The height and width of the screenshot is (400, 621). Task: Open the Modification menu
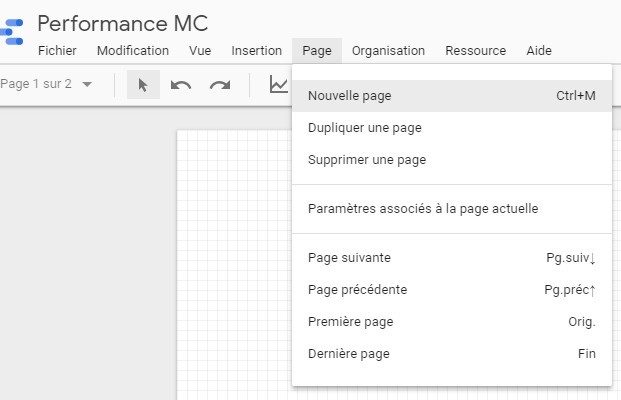[x=132, y=51]
